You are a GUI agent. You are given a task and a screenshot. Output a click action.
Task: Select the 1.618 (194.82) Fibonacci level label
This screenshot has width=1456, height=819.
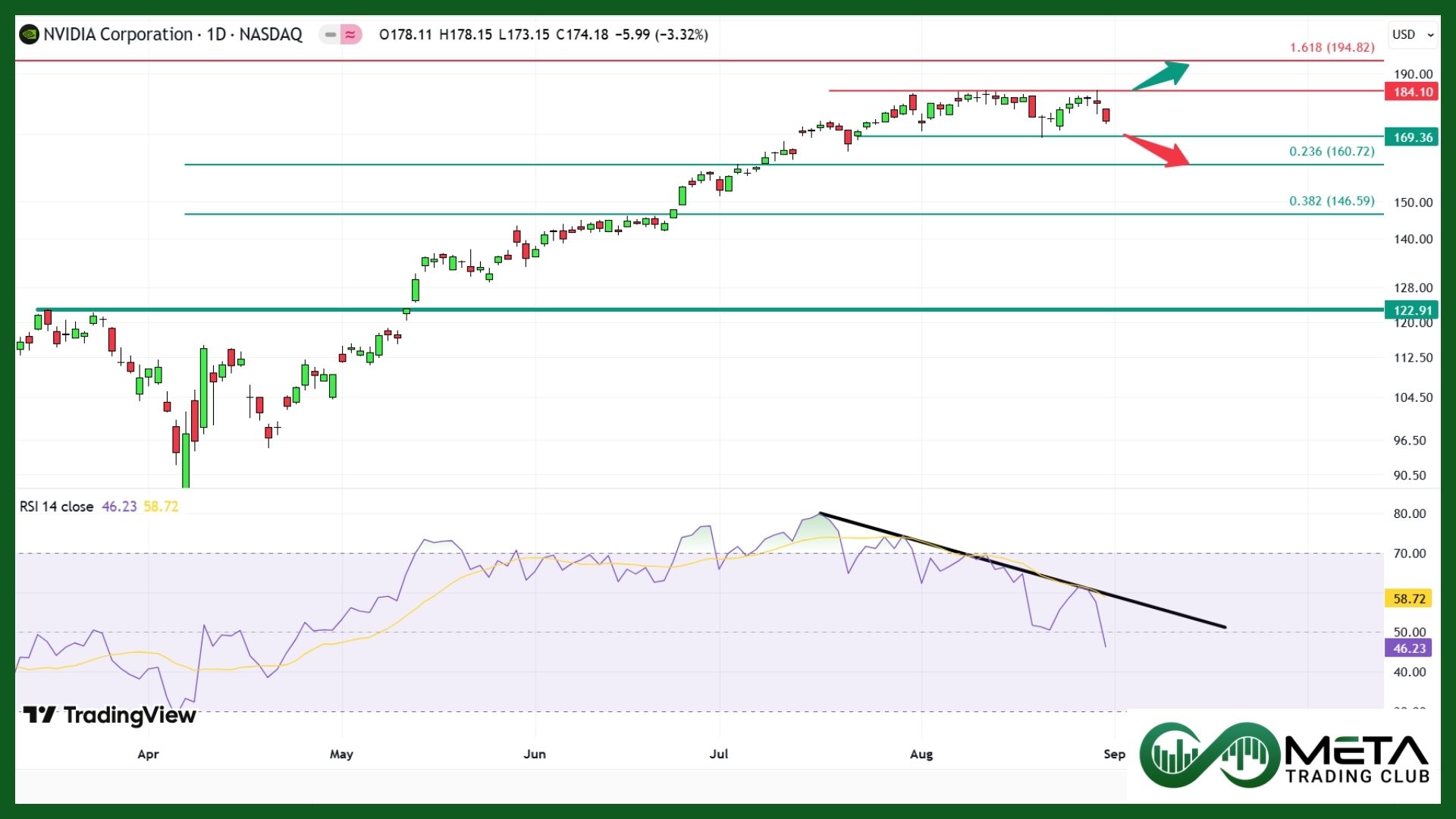point(1332,47)
